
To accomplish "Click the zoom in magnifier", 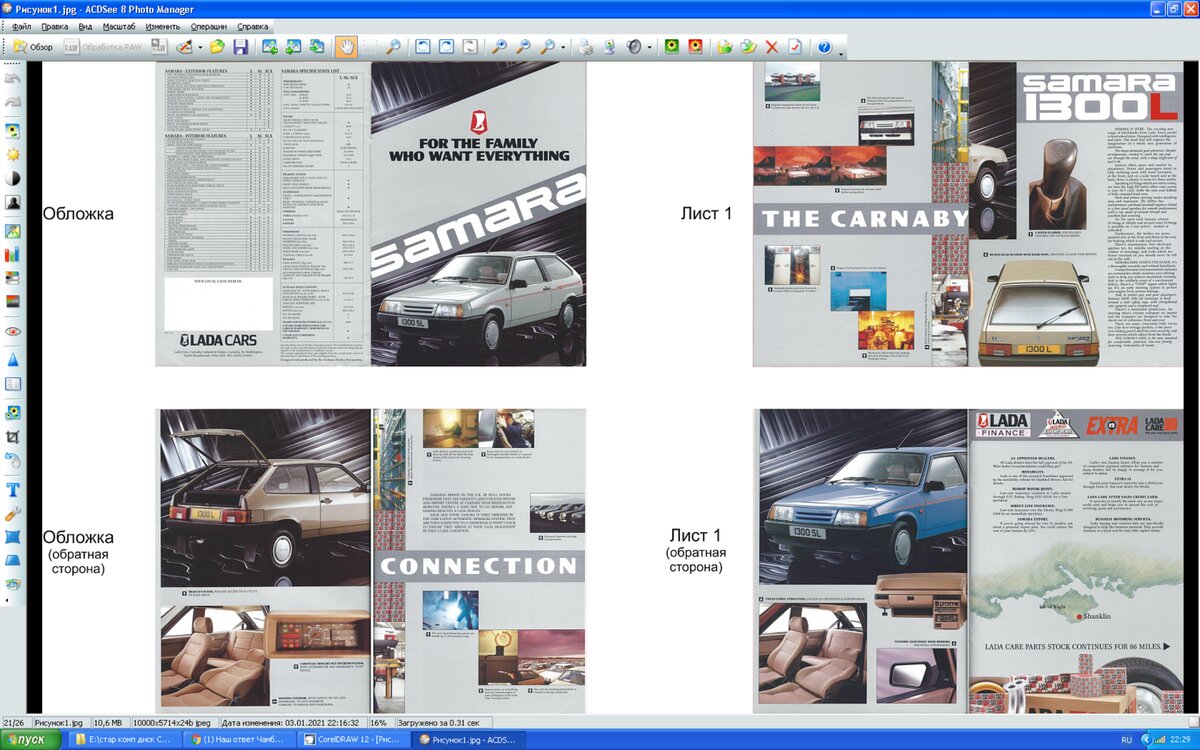I will point(500,47).
